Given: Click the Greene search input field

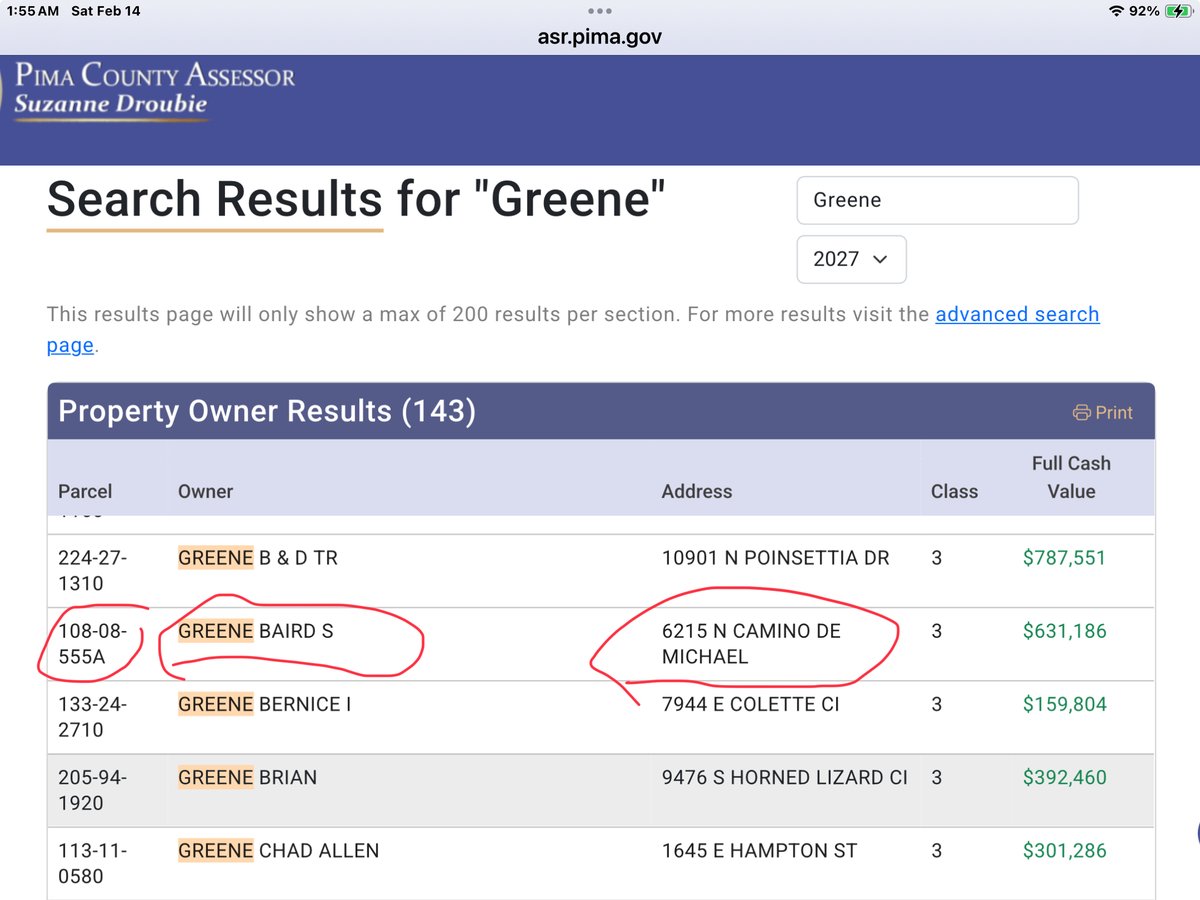Looking at the screenshot, I should click(x=937, y=200).
